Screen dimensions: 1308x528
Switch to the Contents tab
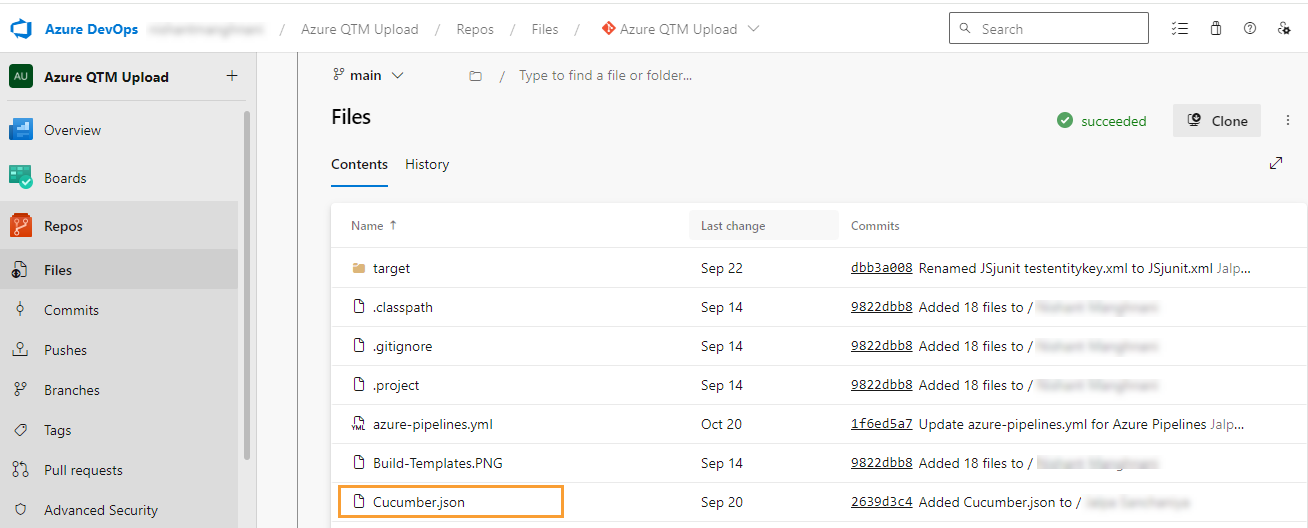pyautogui.click(x=359, y=164)
